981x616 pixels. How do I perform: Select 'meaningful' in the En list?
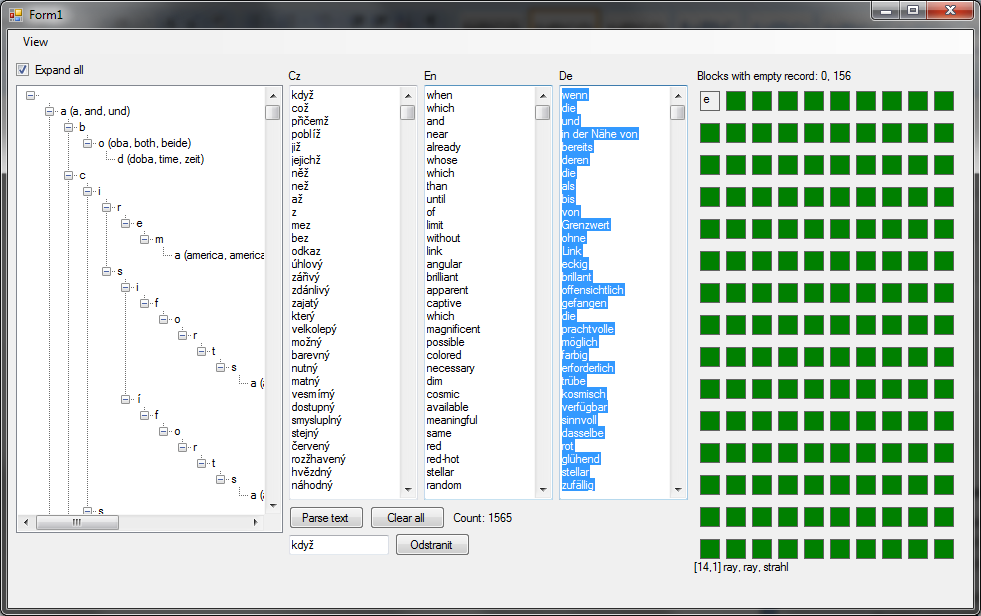click(452, 420)
